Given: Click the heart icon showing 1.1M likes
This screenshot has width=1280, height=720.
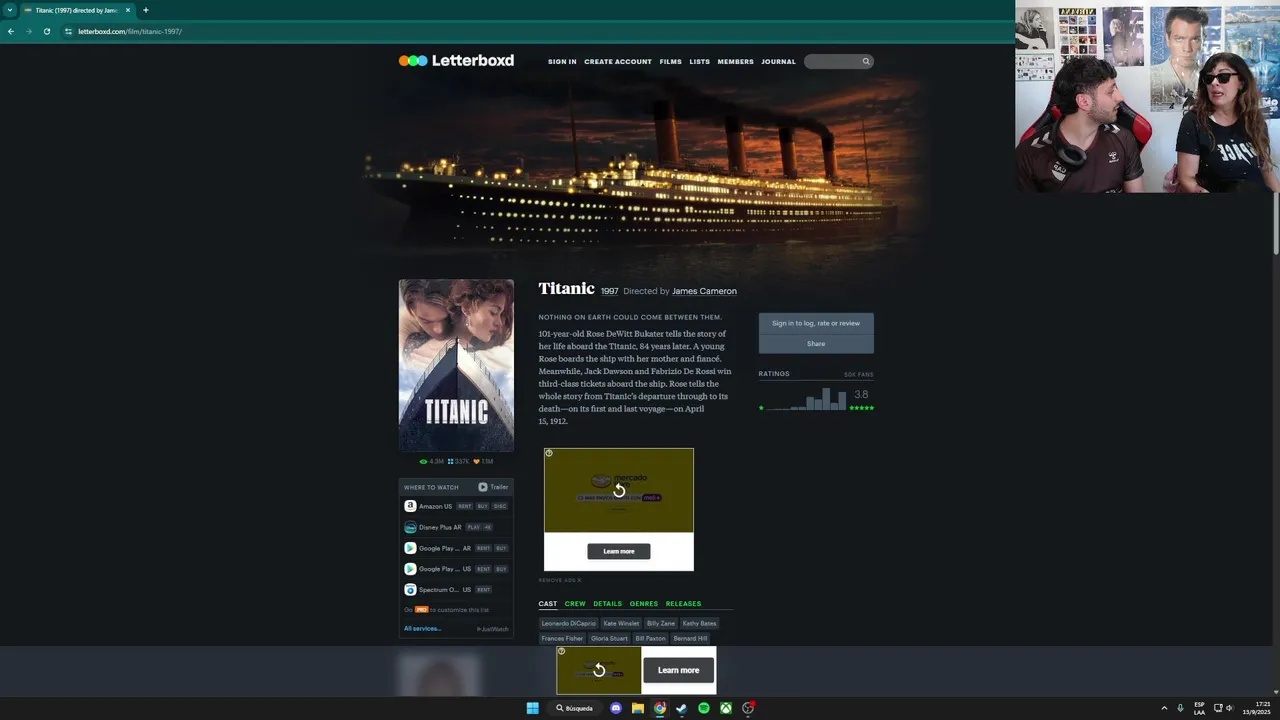Looking at the screenshot, I should click(x=477, y=462).
